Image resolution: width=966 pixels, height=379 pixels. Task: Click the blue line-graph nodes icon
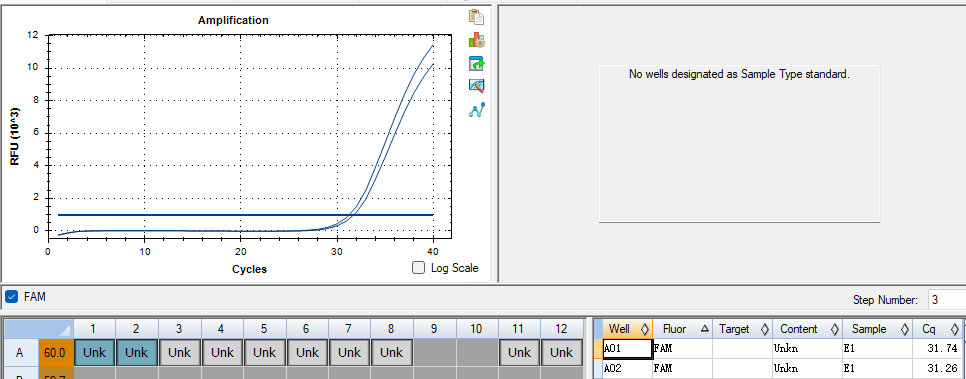477,110
